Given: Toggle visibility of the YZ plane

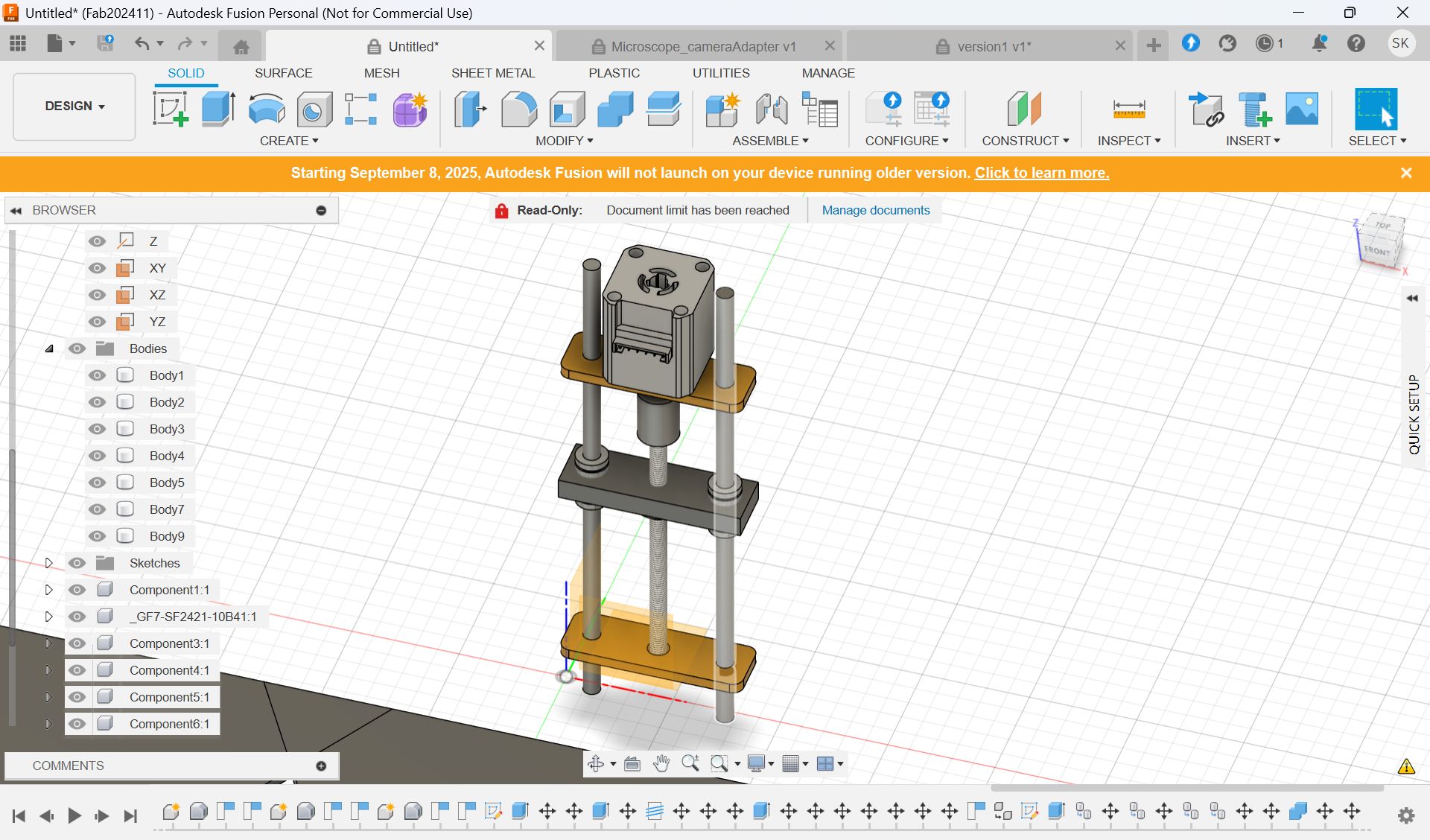Looking at the screenshot, I should click(x=97, y=322).
